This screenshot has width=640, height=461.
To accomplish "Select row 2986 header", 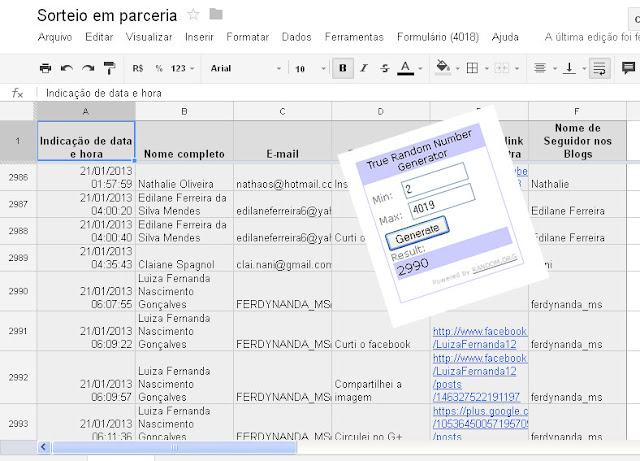I will (x=18, y=177).
